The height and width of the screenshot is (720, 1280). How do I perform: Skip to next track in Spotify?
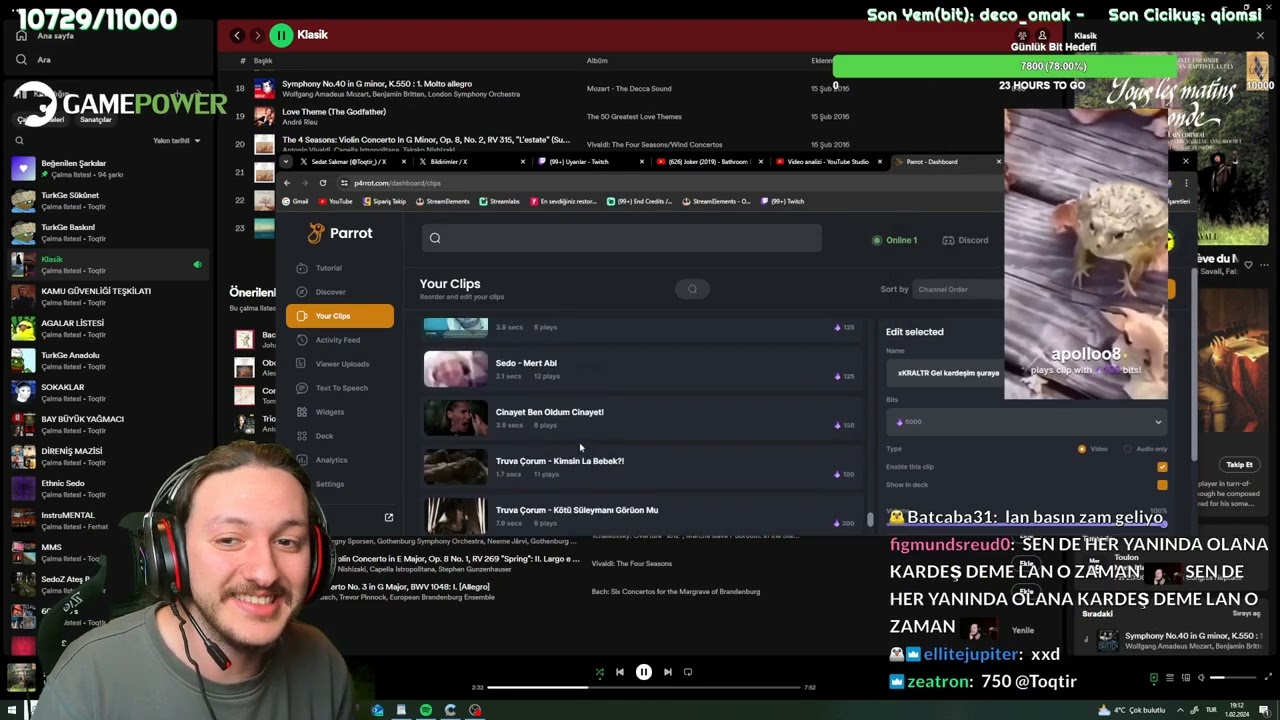click(x=667, y=672)
